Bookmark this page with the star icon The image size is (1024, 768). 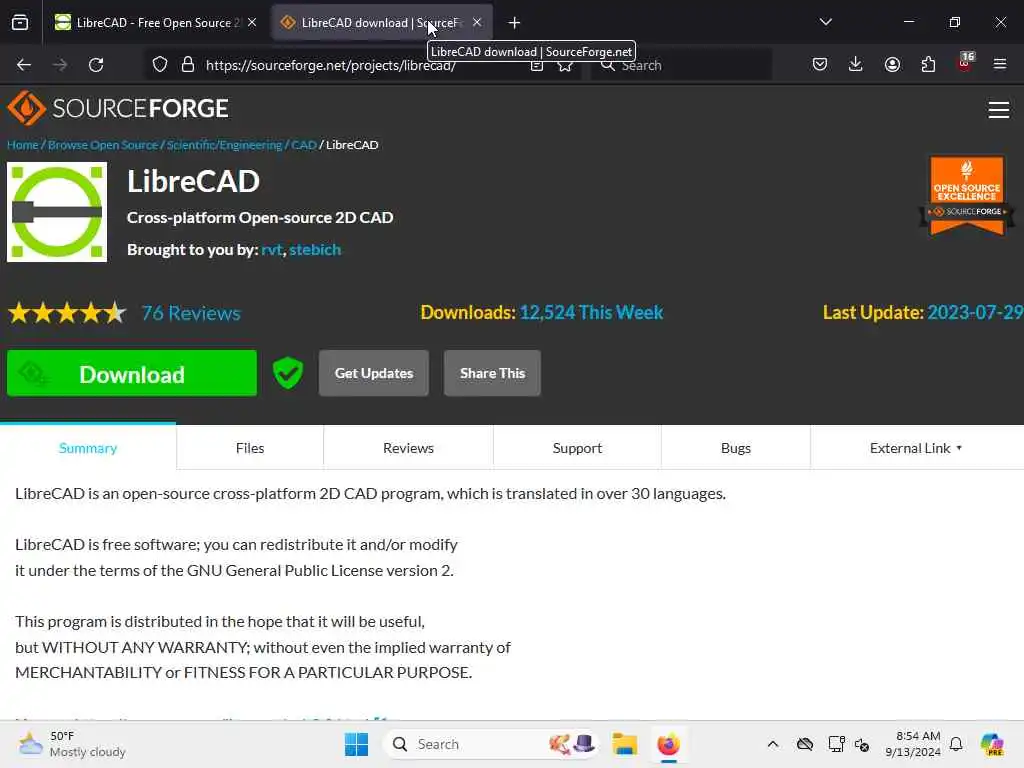(x=565, y=66)
